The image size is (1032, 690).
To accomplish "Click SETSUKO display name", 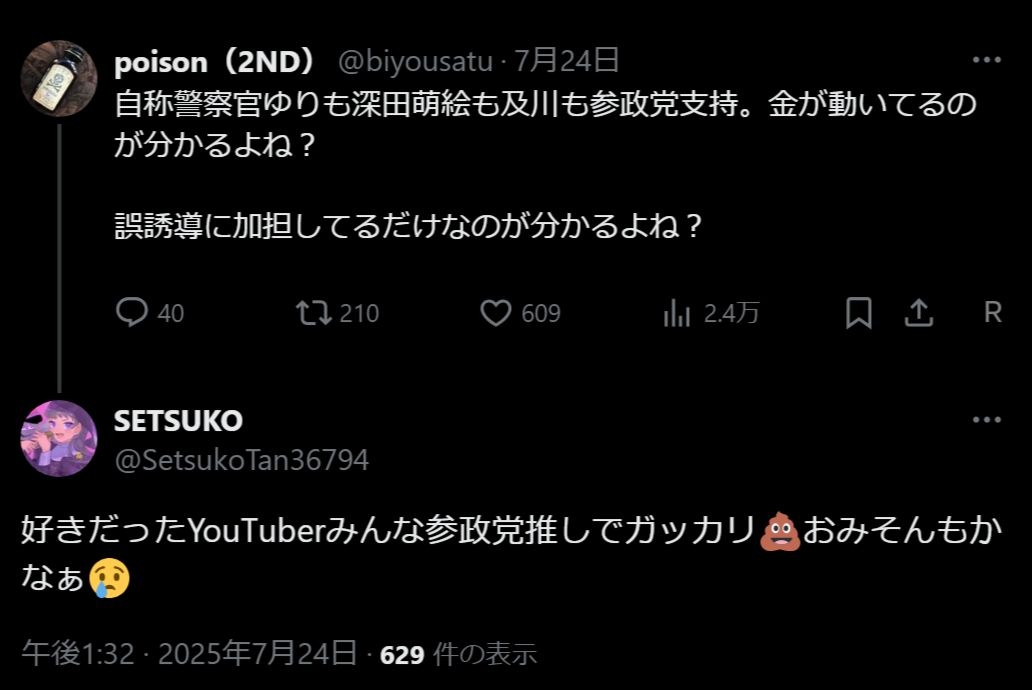I will (x=178, y=421).
